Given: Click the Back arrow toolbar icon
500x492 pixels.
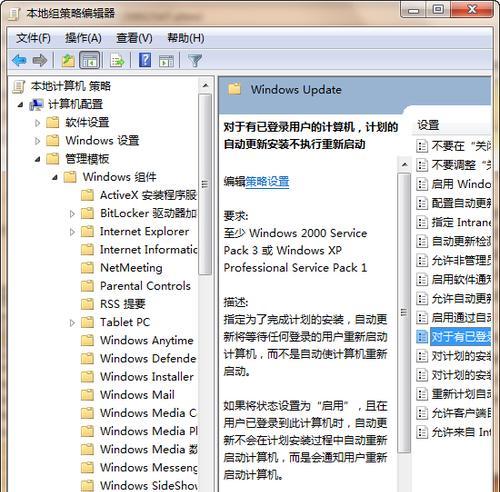Looking at the screenshot, I should [19, 61].
